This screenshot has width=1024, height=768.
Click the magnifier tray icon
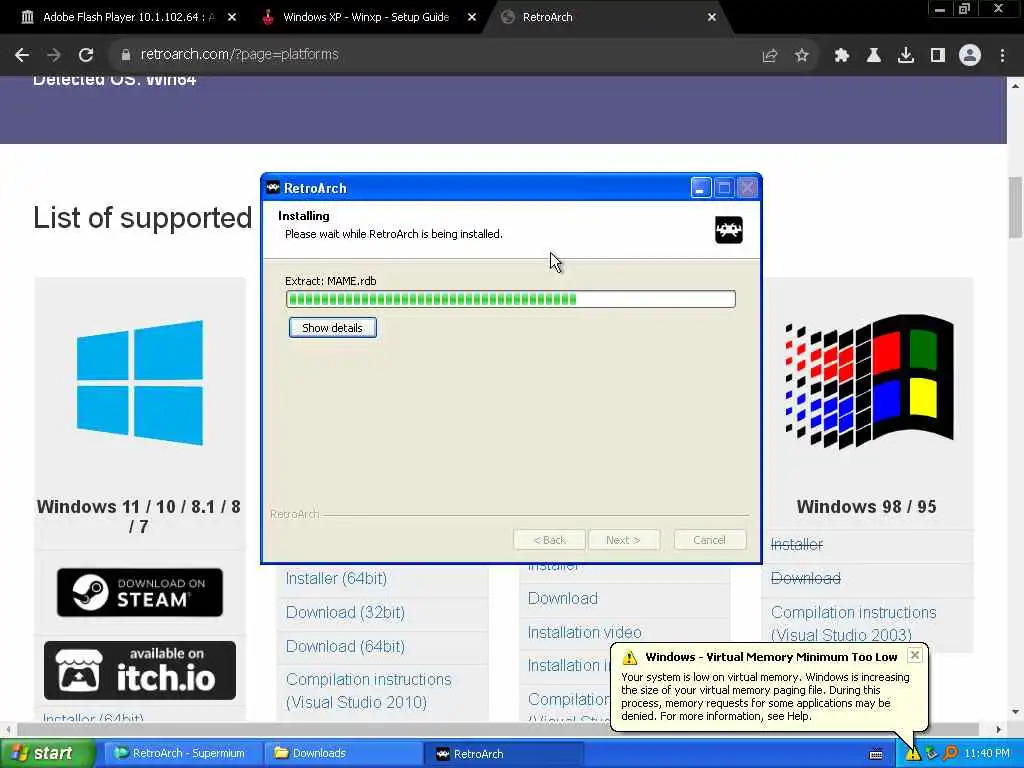(950, 753)
